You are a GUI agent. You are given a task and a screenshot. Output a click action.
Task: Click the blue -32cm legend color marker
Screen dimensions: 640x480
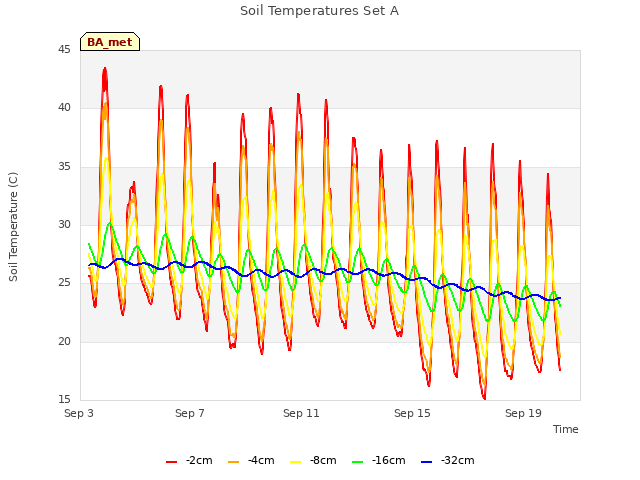pyautogui.click(x=427, y=462)
